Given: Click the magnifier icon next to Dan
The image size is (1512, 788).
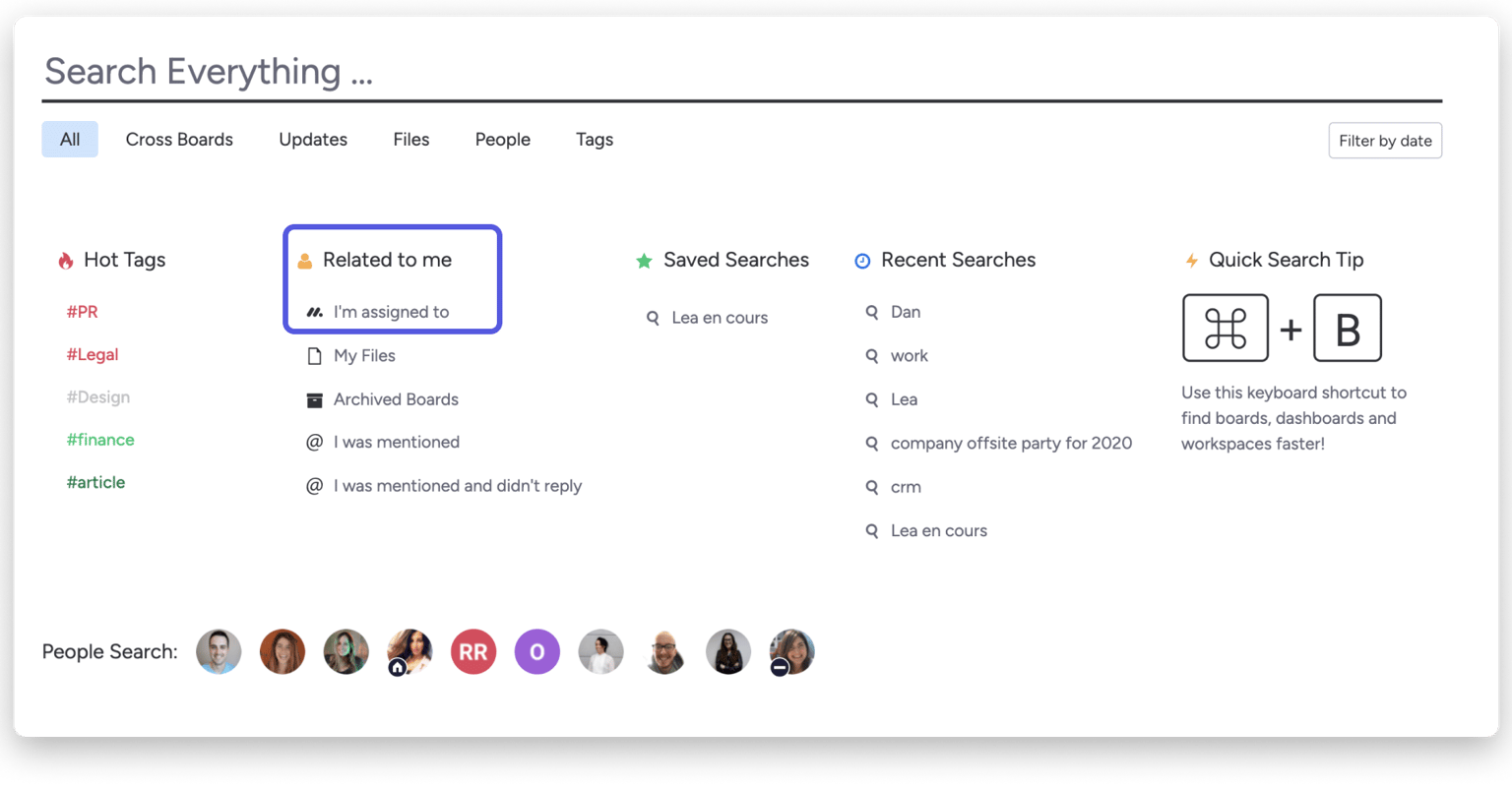Looking at the screenshot, I should [872, 312].
